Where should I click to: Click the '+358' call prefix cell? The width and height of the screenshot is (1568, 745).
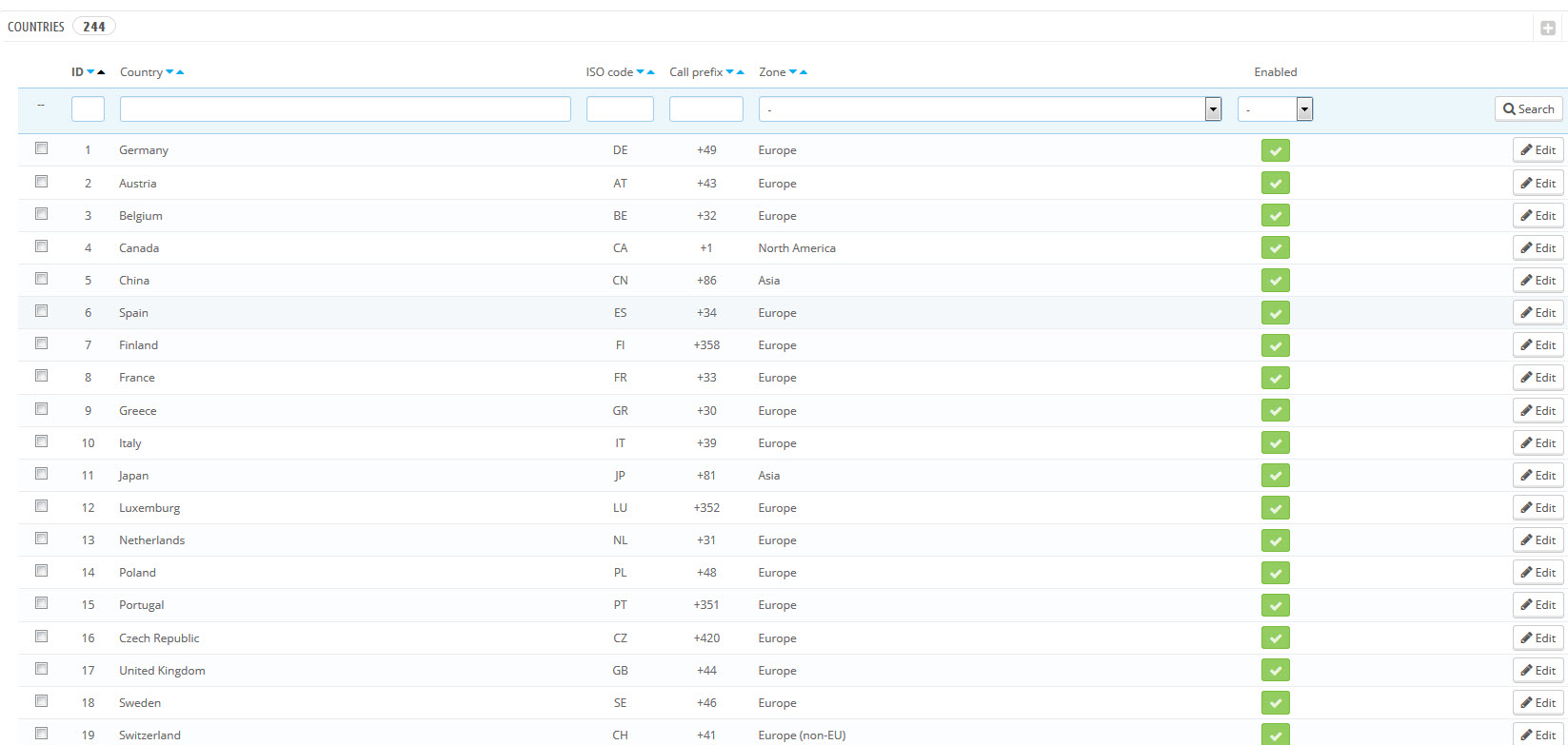(x=706, y=345)
